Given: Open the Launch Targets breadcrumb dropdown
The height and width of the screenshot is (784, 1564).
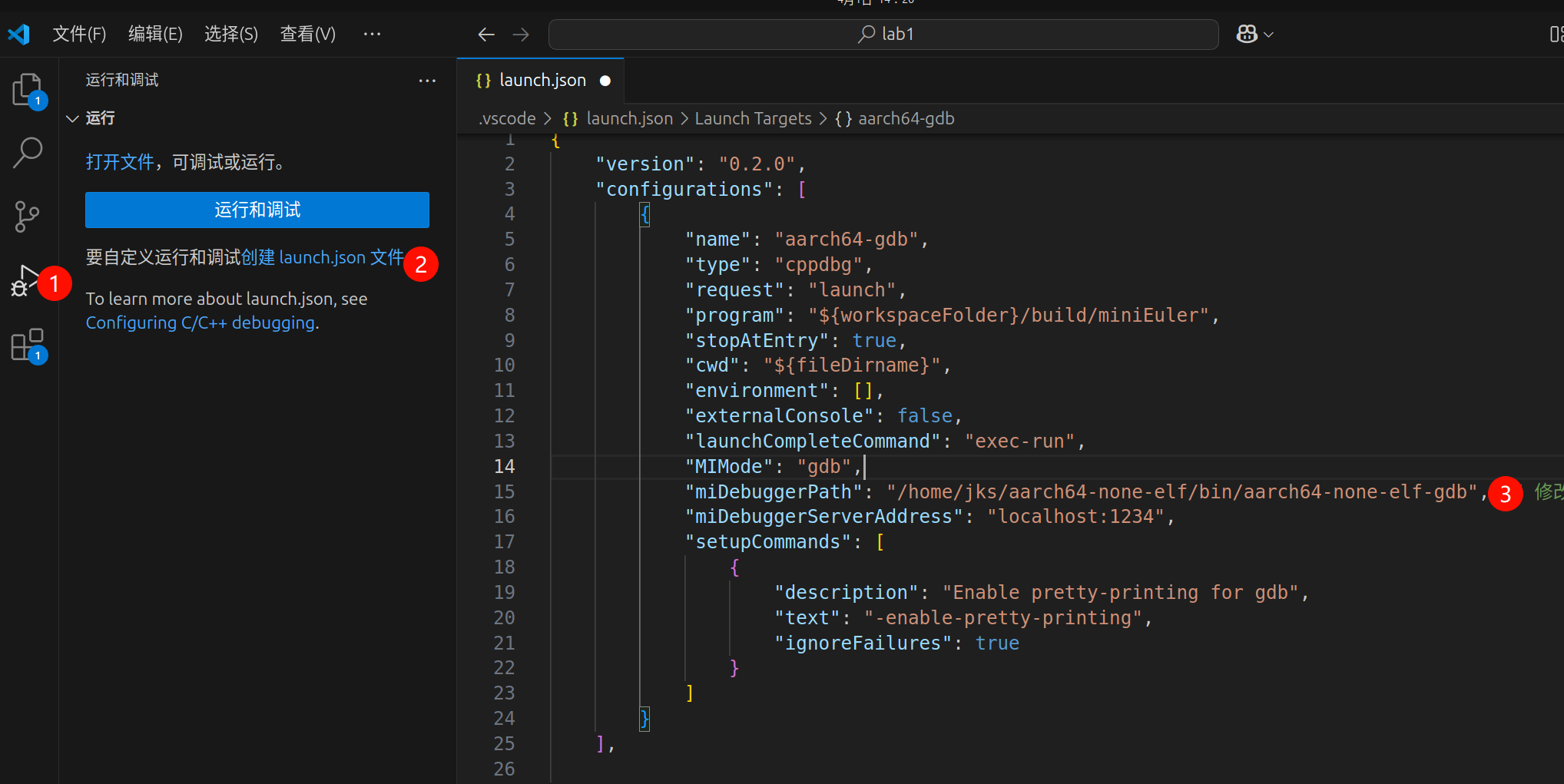Looking at the screenshot, I should [753, 118].
